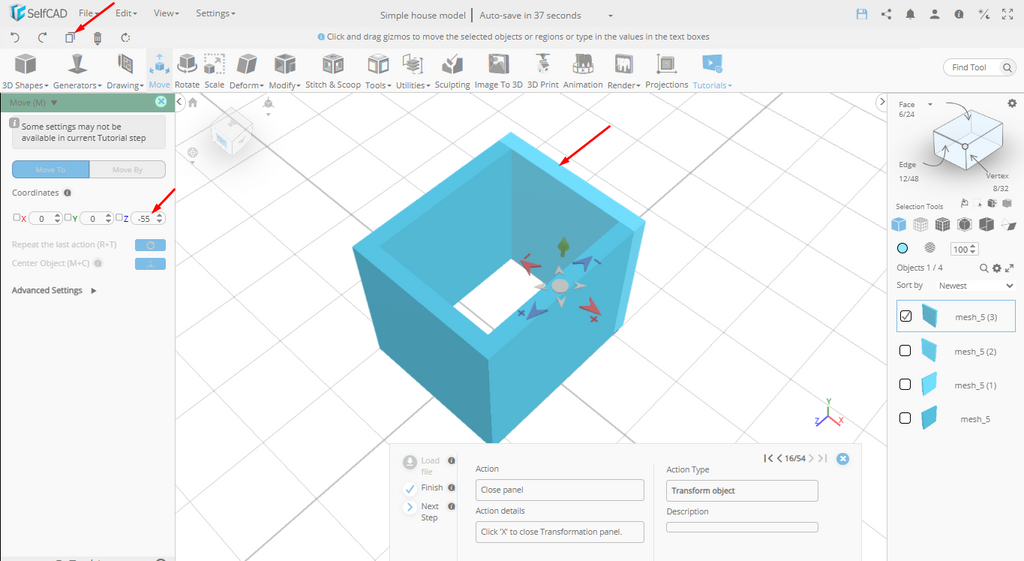Click the Home view icon in viewport
Screen dimensions: 1024x561
(x=193, y=102)
